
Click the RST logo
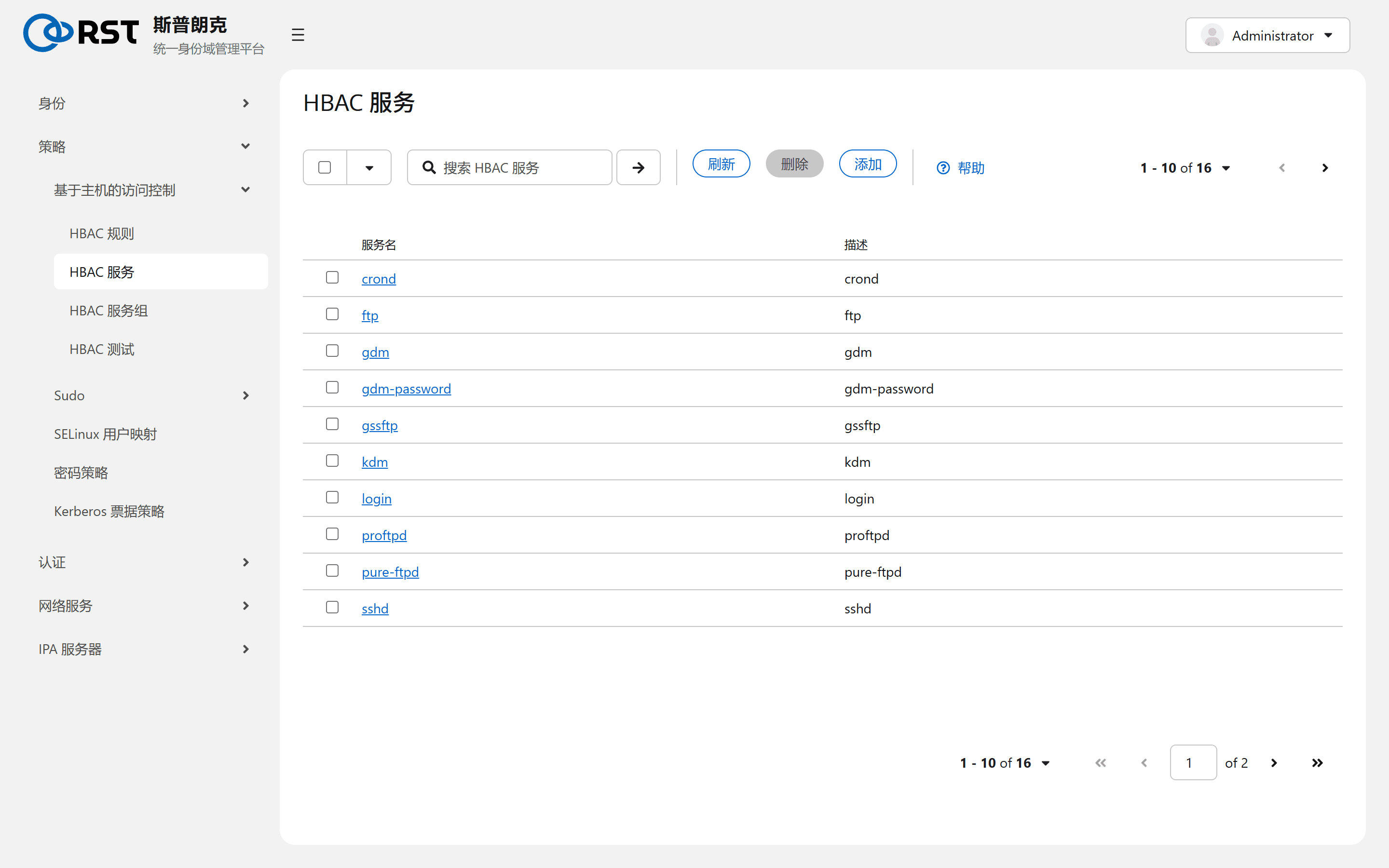tap(81, 33)
